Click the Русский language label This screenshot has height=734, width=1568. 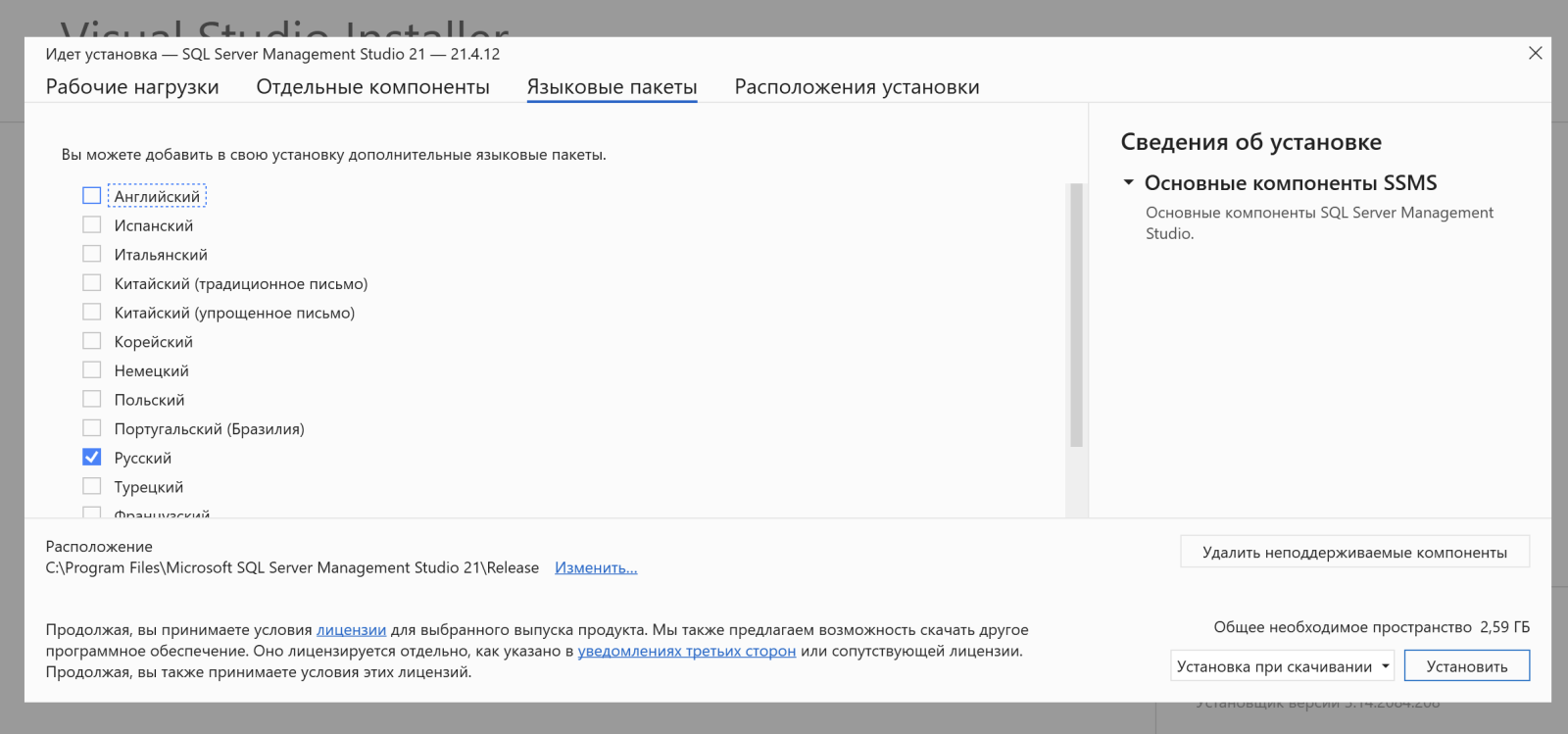[x=143, y=458]
